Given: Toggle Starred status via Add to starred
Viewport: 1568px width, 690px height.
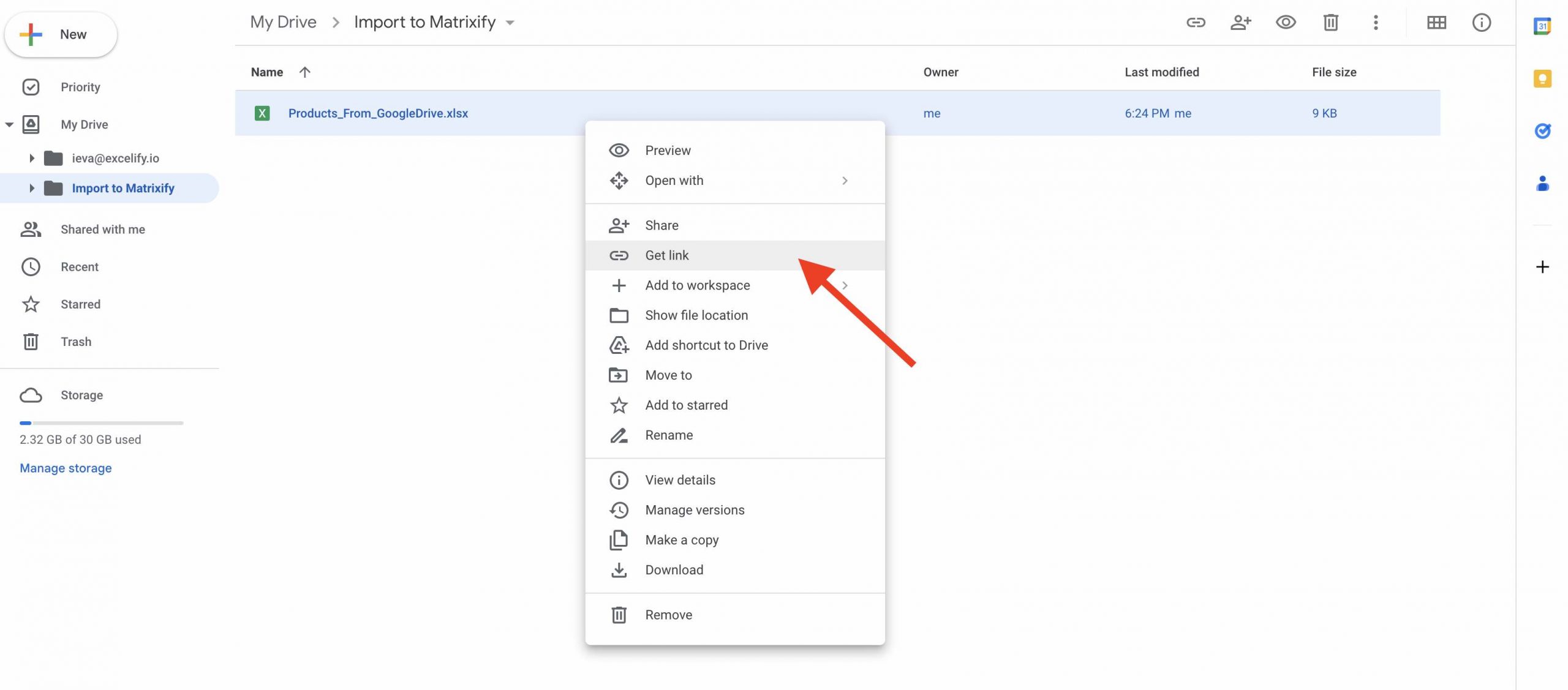Looking at the screenshot, I should [x=686, y=405].
